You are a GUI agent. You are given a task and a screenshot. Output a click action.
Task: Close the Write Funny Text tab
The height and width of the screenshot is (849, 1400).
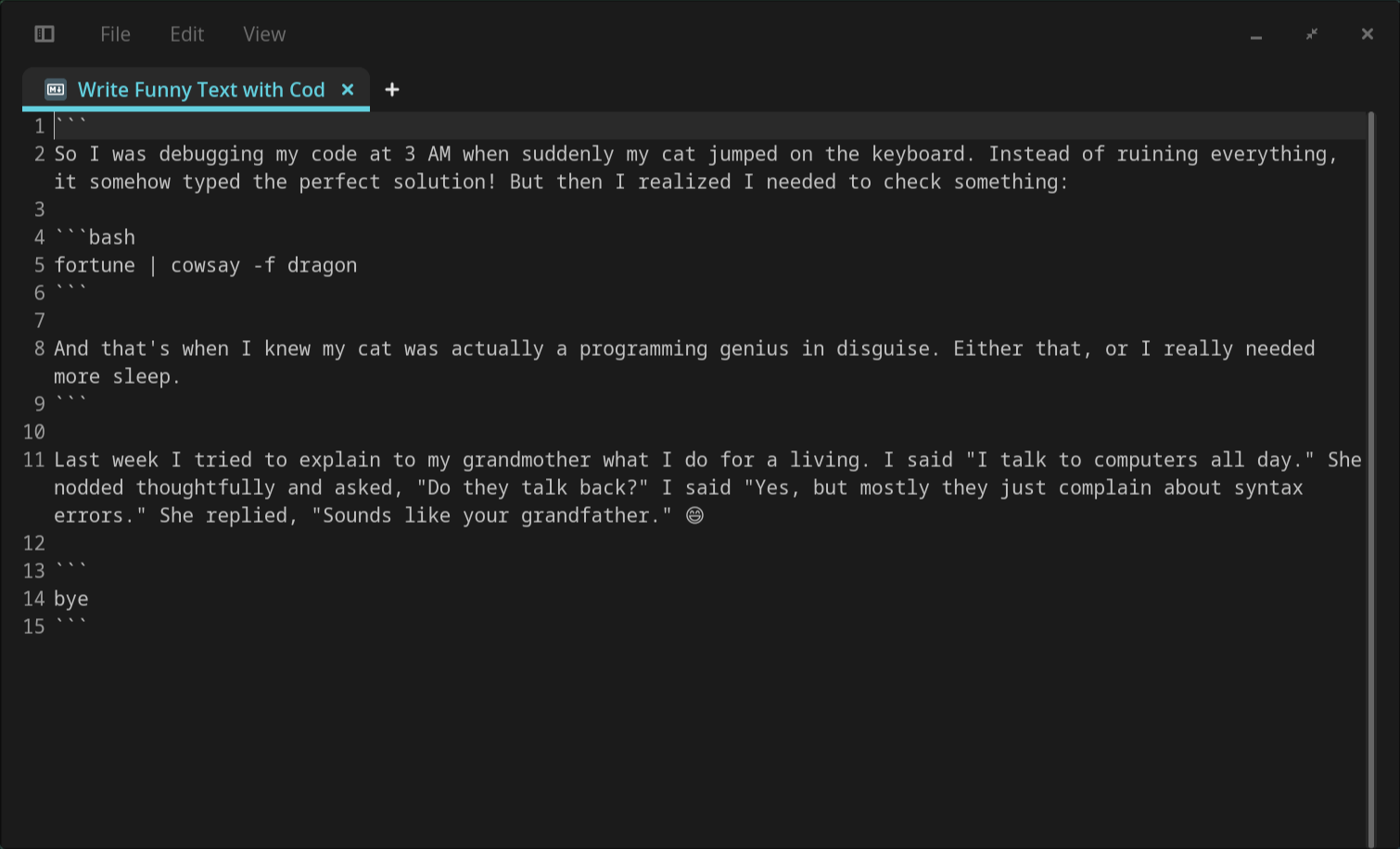click(x=348, y=90)
